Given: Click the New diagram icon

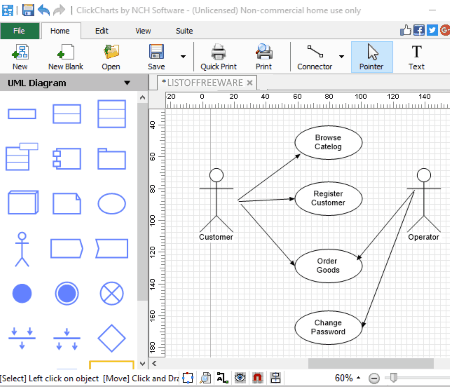Looking at the screenshot, I should click(20, 57).
